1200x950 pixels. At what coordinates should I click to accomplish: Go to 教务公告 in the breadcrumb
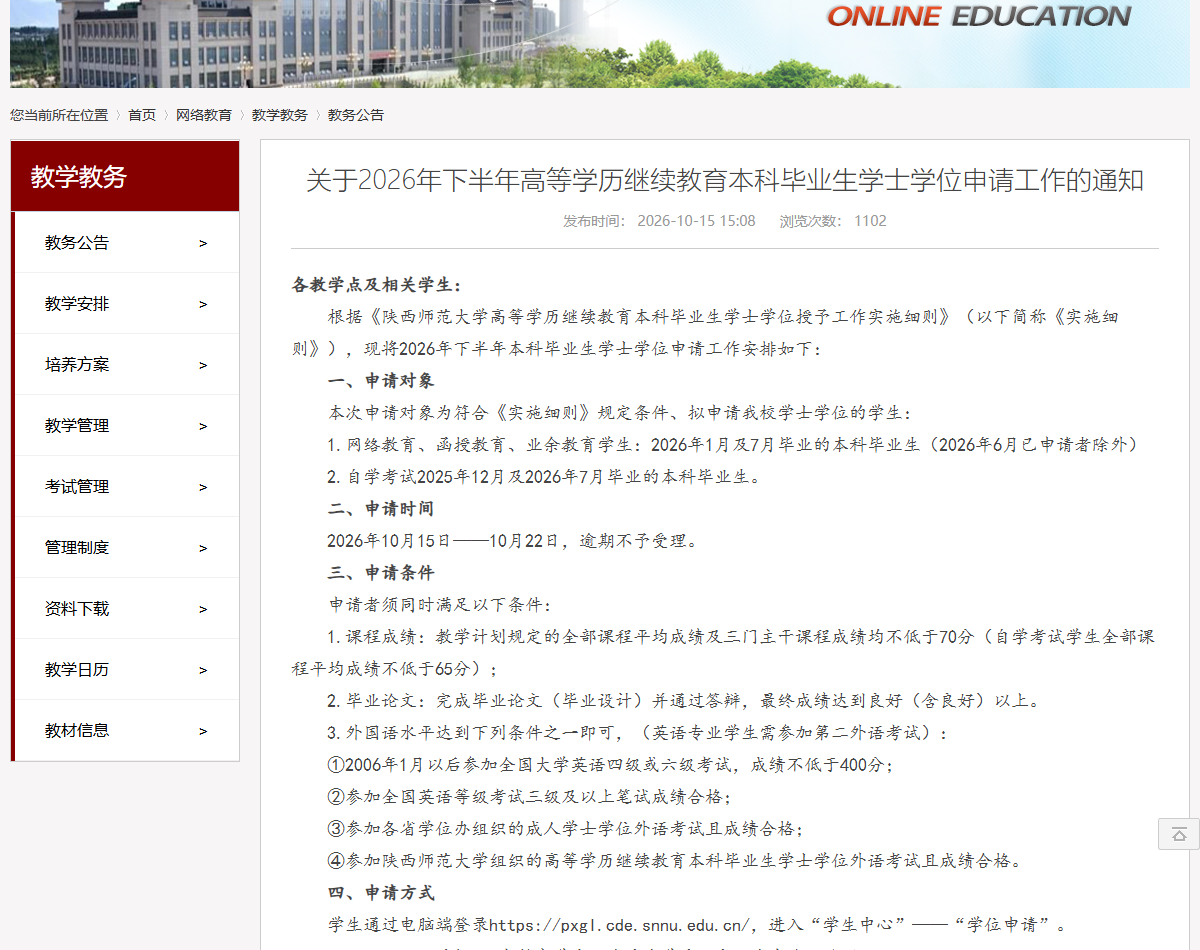click(x=356, y=115)
